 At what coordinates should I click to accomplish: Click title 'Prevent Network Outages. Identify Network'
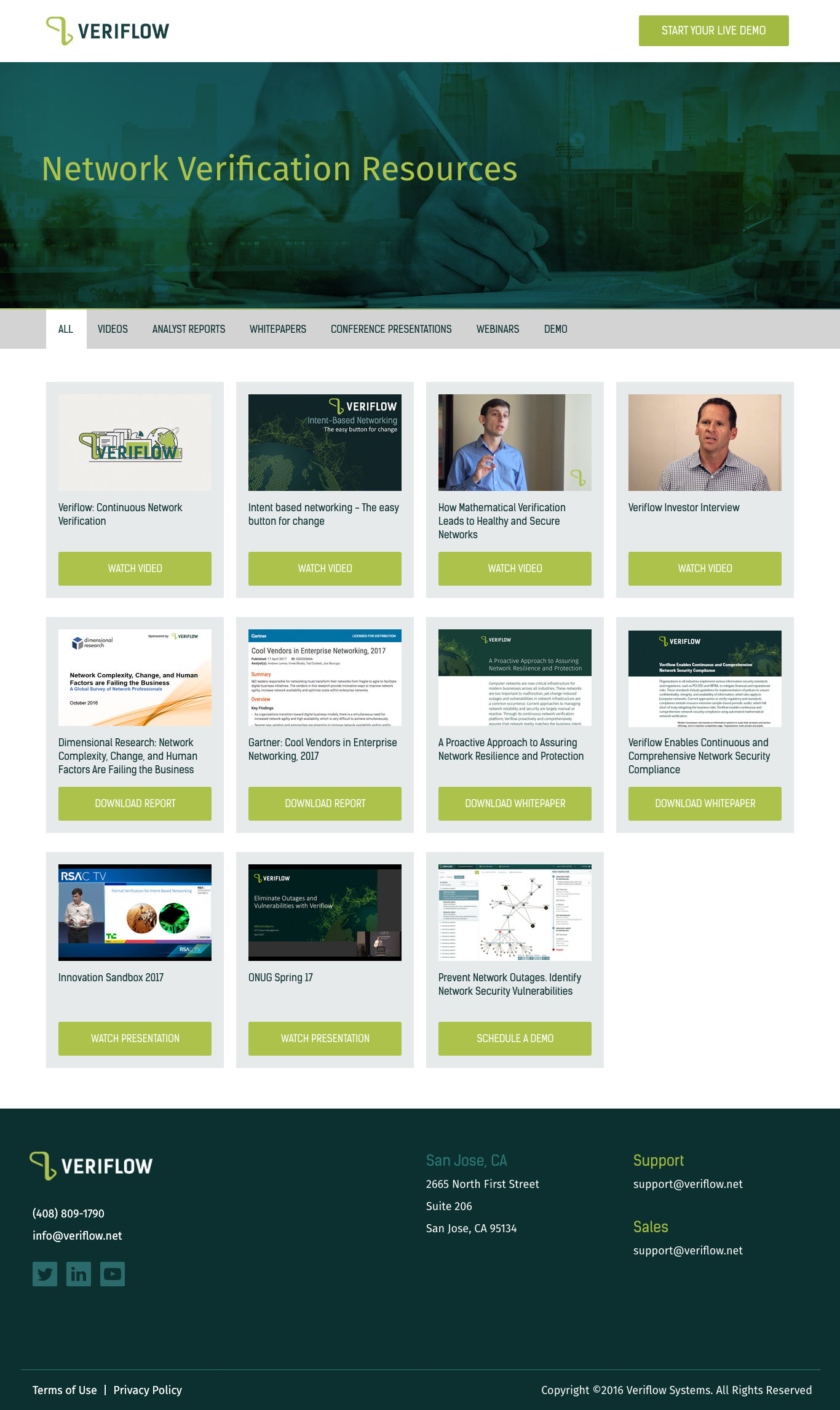[510, 984]
